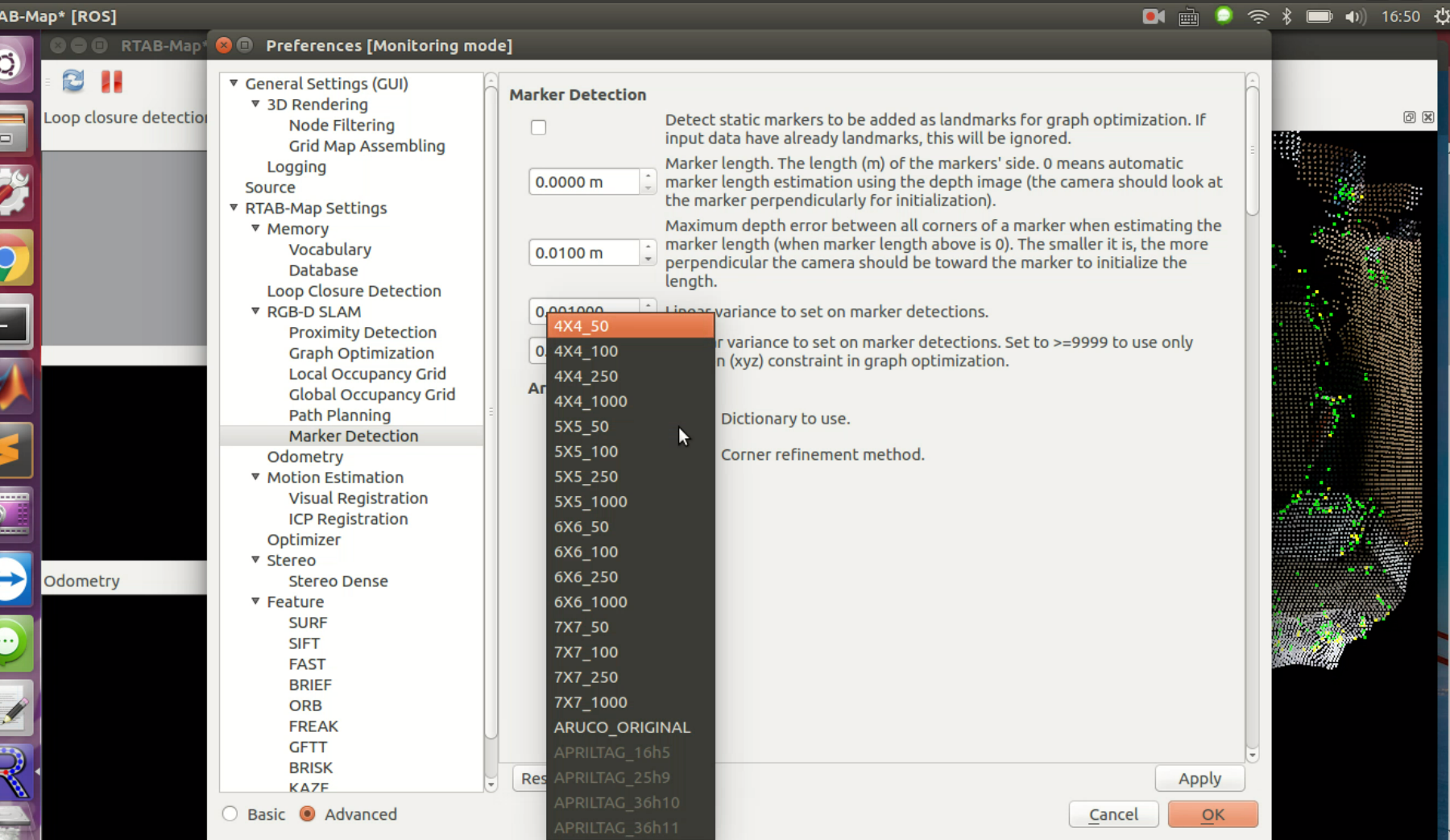
Task: Select Marker Detection in the settings tree
Action: point(353,436)
